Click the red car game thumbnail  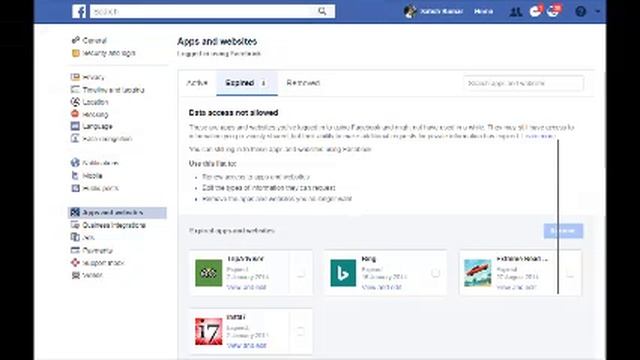478,273
